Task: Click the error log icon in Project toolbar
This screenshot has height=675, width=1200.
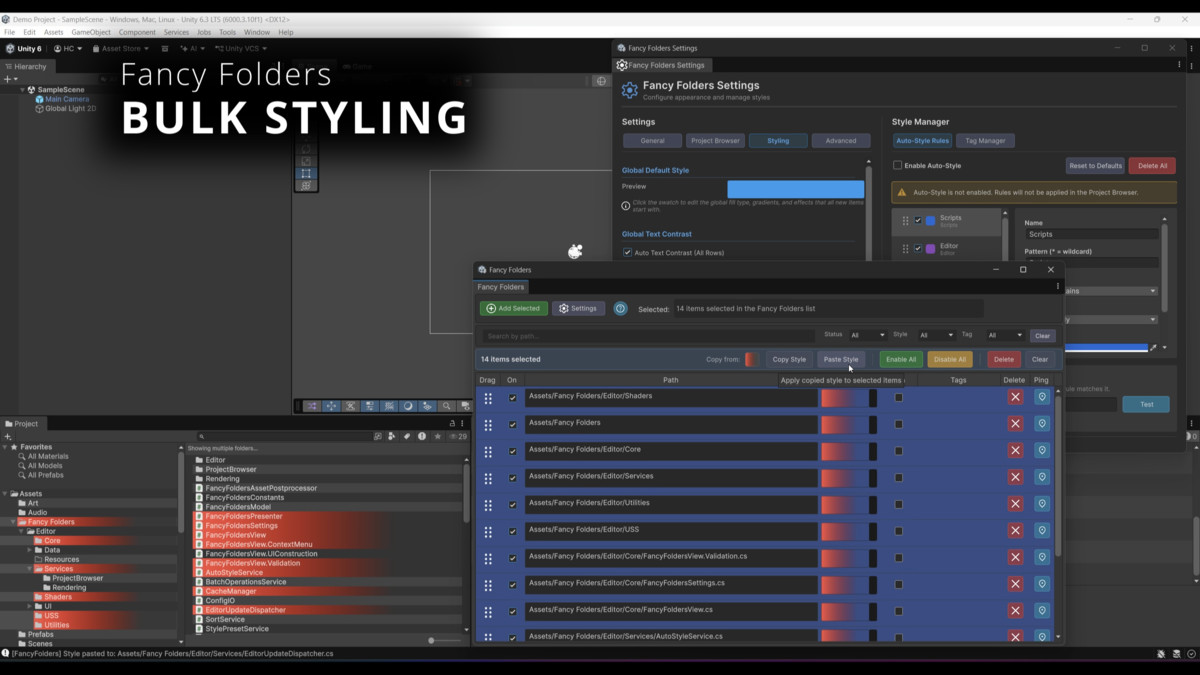Action: tap(421, 437)
